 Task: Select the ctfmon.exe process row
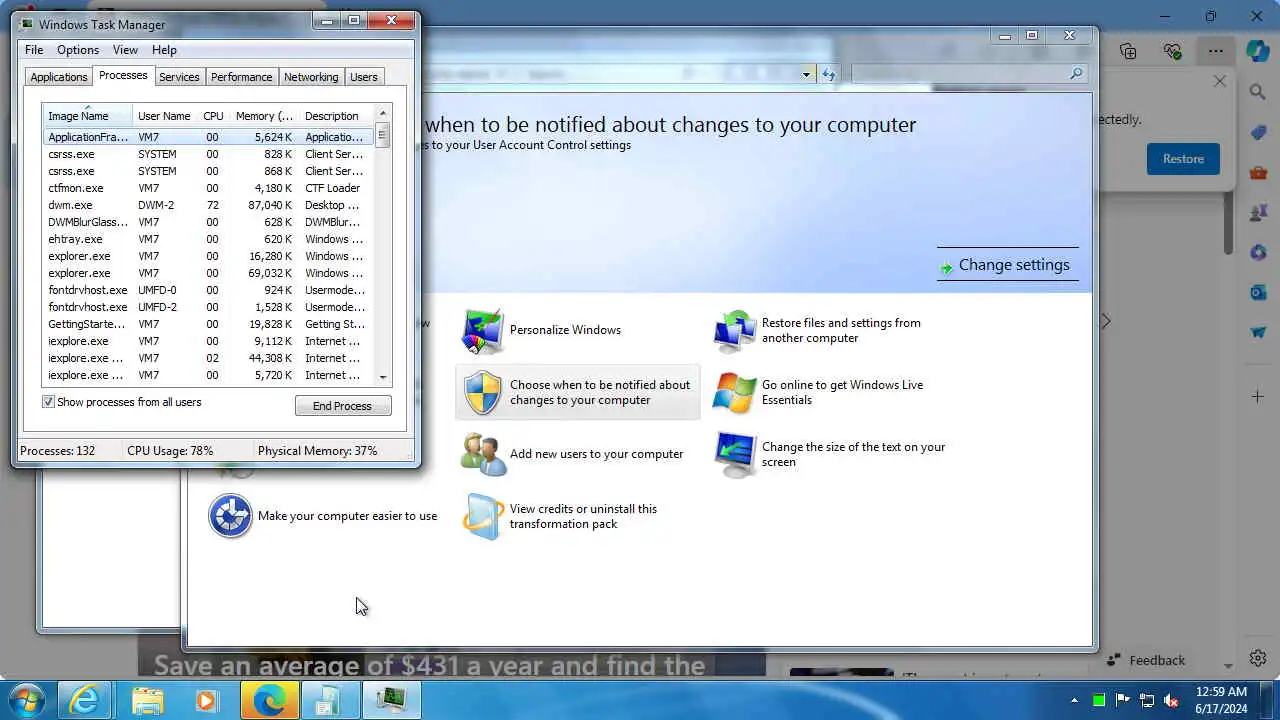pyautogui.click(x=208, y=188)
